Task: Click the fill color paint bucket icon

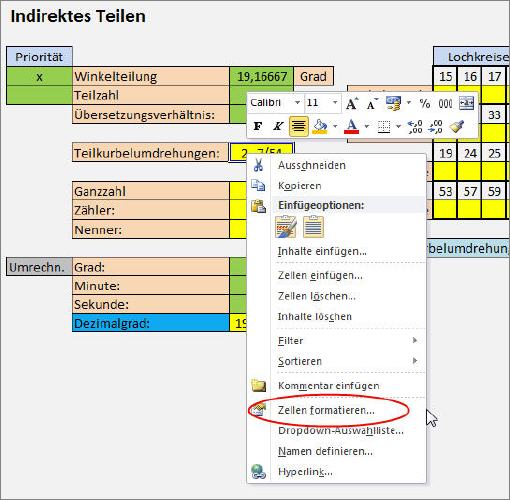Action: [320, 126]
